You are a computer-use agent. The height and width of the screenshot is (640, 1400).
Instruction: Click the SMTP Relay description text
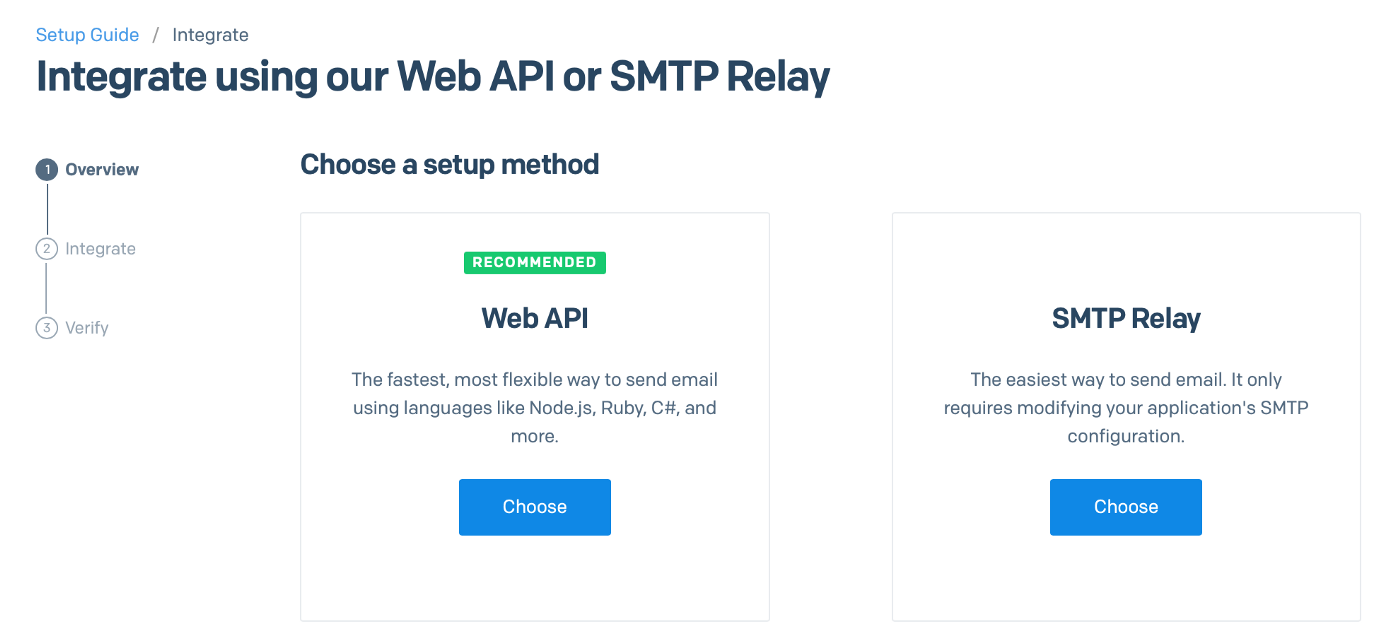click(1126, 408)
